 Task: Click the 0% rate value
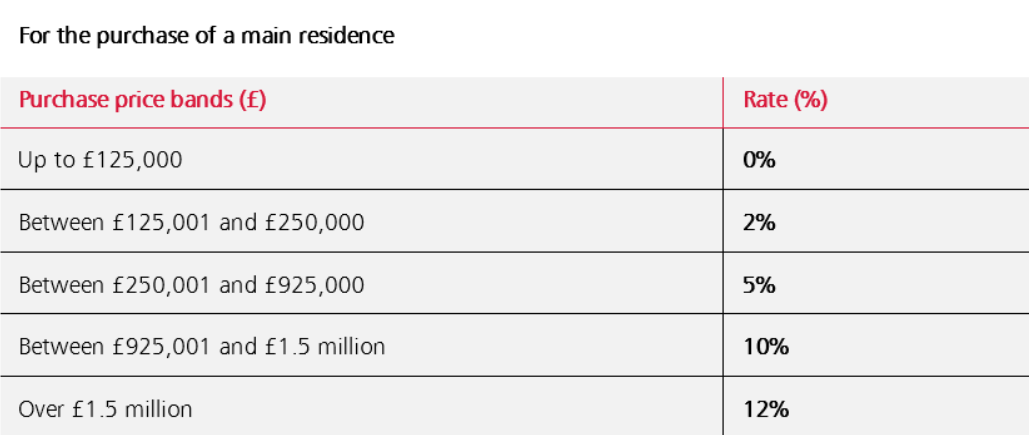coord(760,159)
